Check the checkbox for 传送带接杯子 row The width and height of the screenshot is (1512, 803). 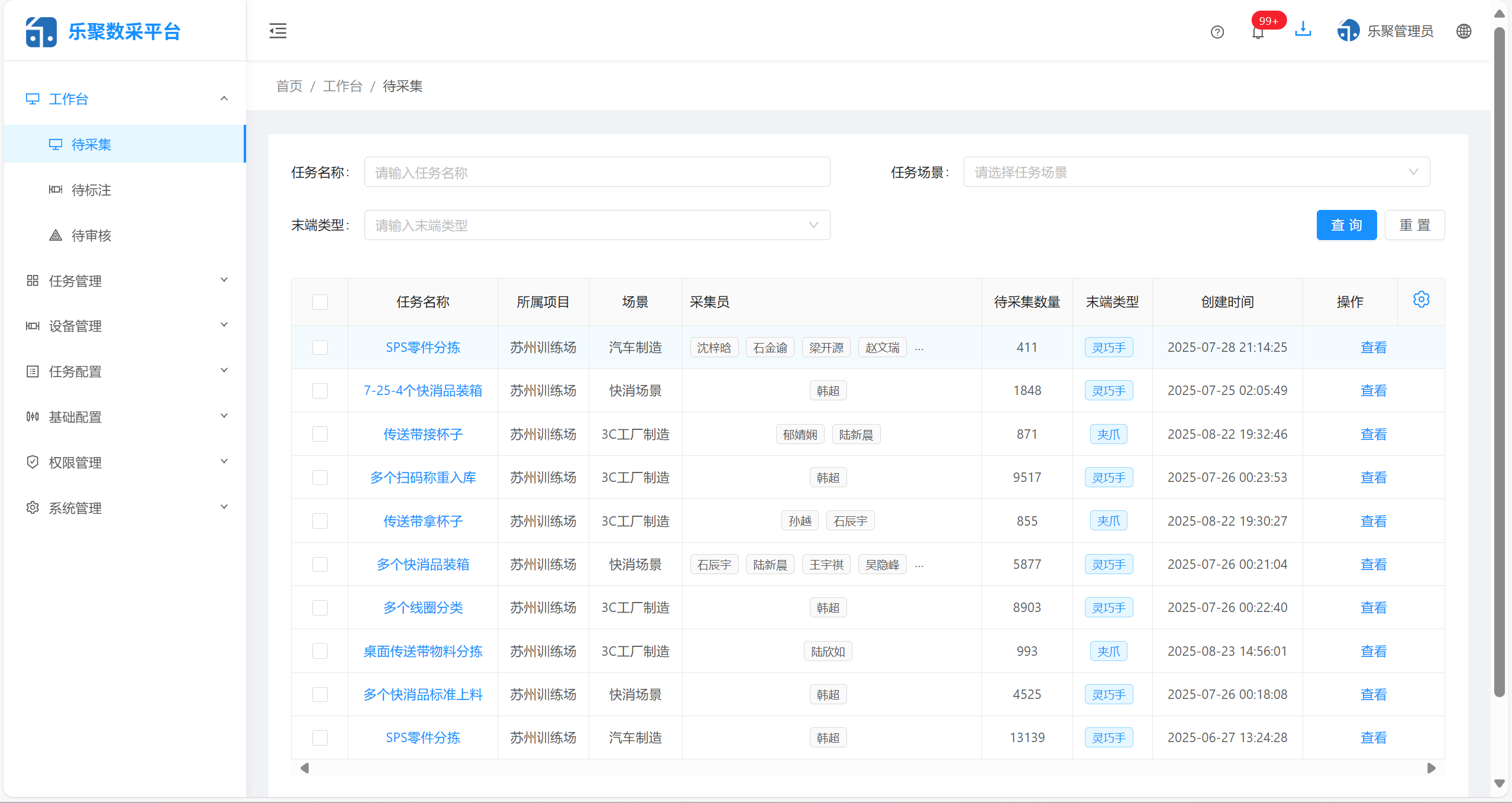319,433
